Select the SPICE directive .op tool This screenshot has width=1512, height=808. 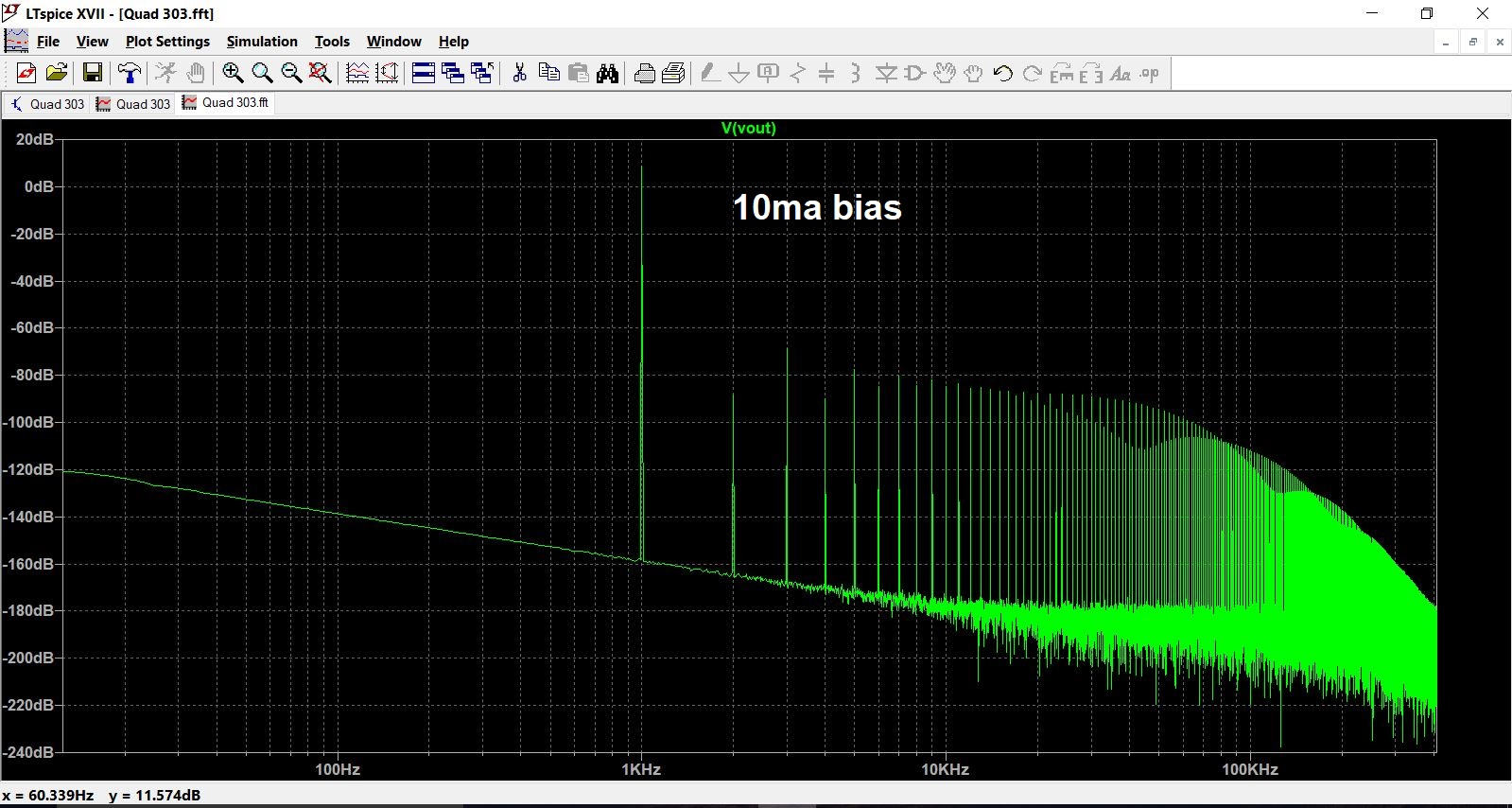tap(1150, 73)
